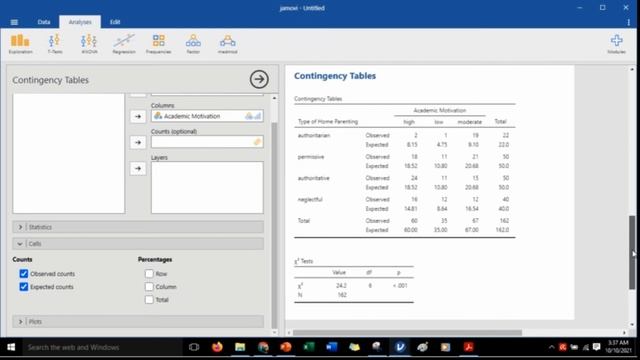
Task: Enable Total percentages checkbox
Action: point(149,300)
